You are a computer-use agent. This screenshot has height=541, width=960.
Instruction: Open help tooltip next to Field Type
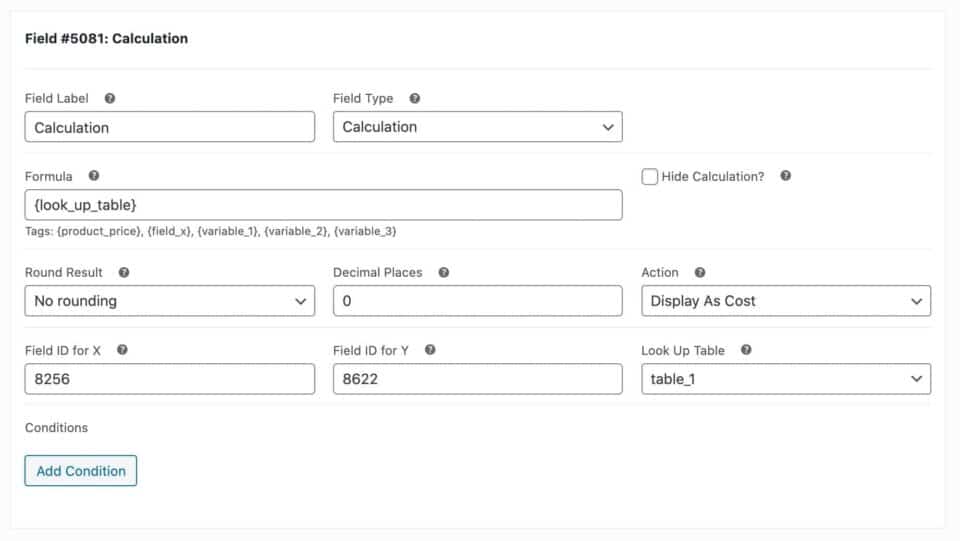414,99
